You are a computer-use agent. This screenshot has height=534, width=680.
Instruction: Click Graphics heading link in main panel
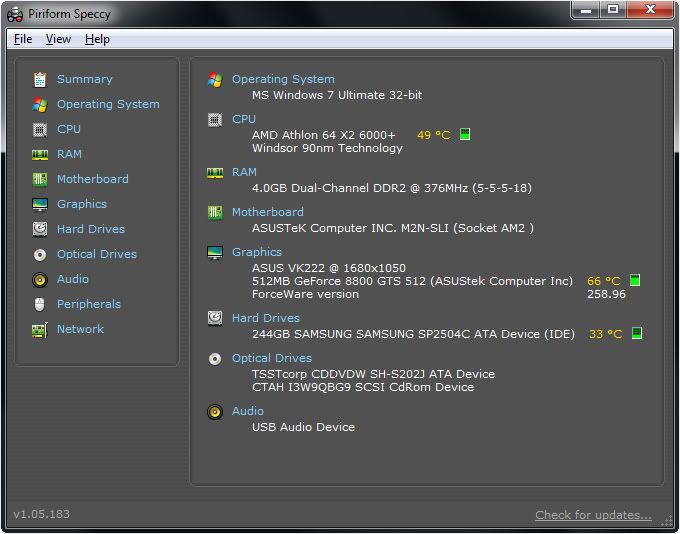257,252
